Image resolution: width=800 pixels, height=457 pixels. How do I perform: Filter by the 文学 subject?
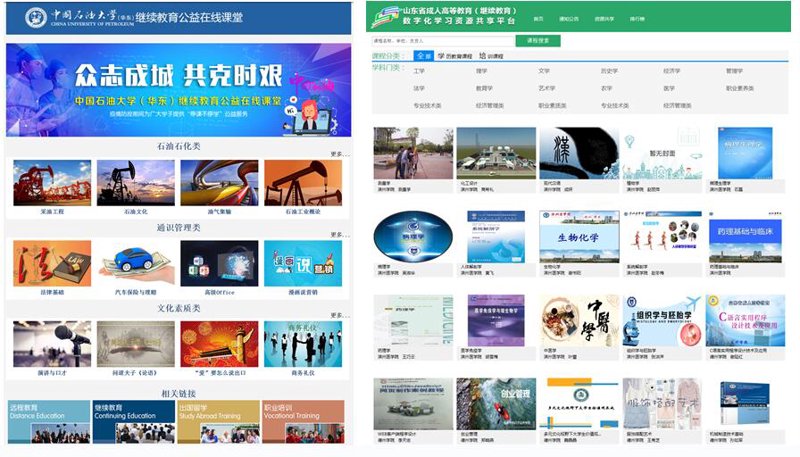pyautogui.click(x=544, y=71)
